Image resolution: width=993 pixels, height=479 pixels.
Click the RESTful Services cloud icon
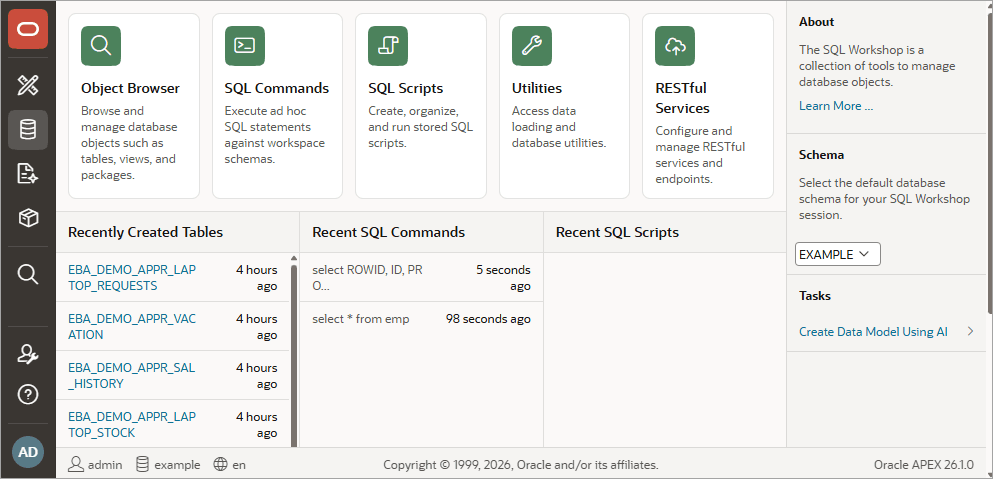pos(675,46)
